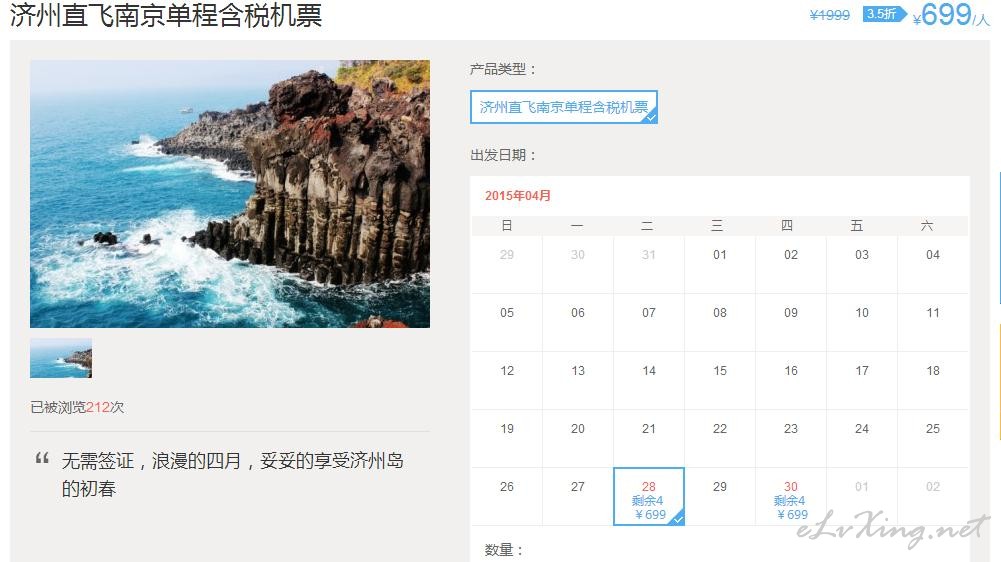Screen dimensions: 1001x562
Task: Click the grayed date 02 of the next month
Action: point(933,487)
